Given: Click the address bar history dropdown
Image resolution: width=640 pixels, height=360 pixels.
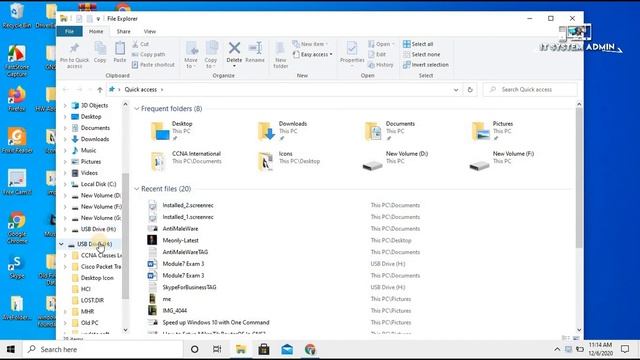Looking at the screenshot, I should (456, 90).
